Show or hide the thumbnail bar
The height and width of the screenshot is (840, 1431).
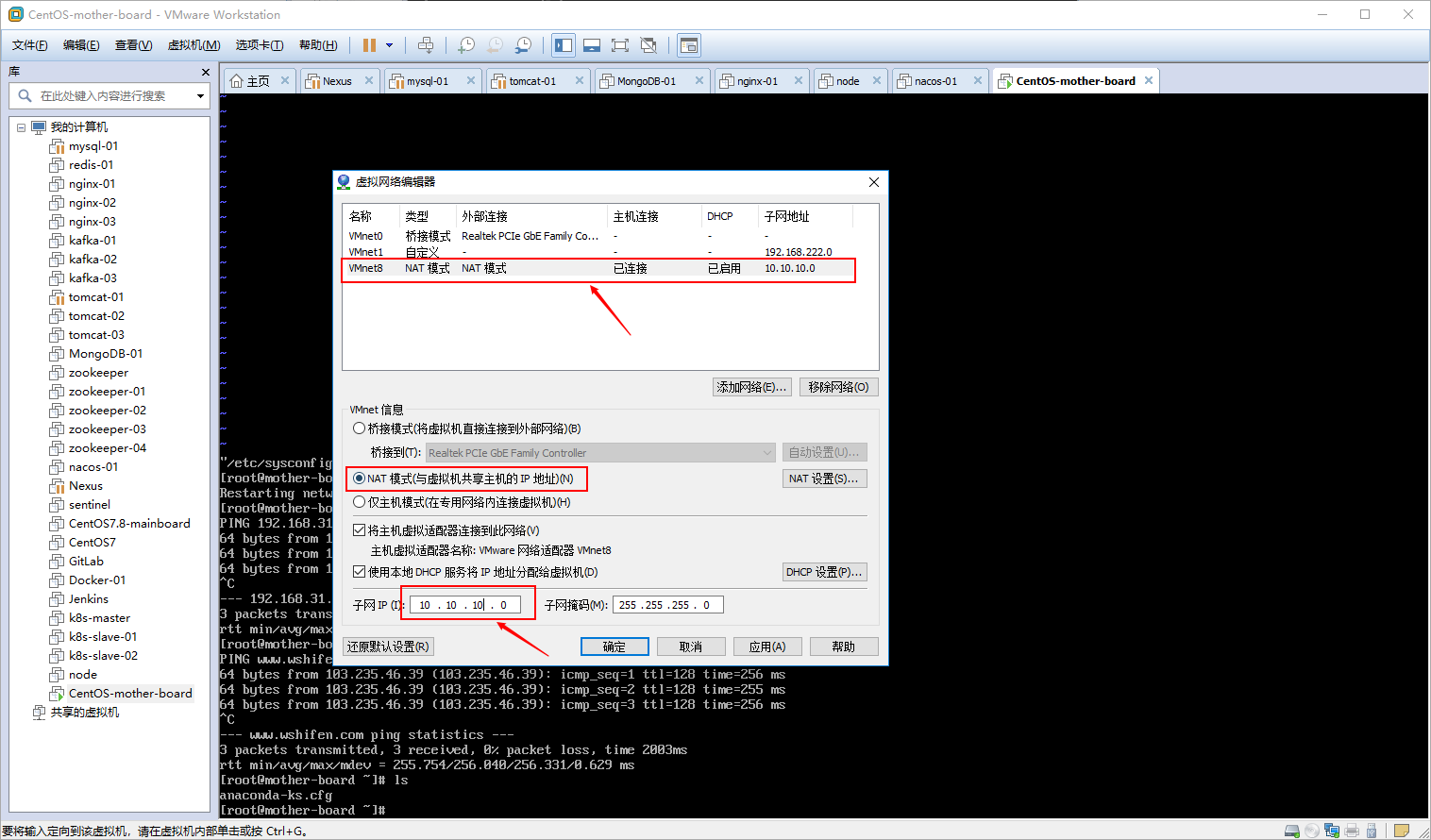point(591,45)
